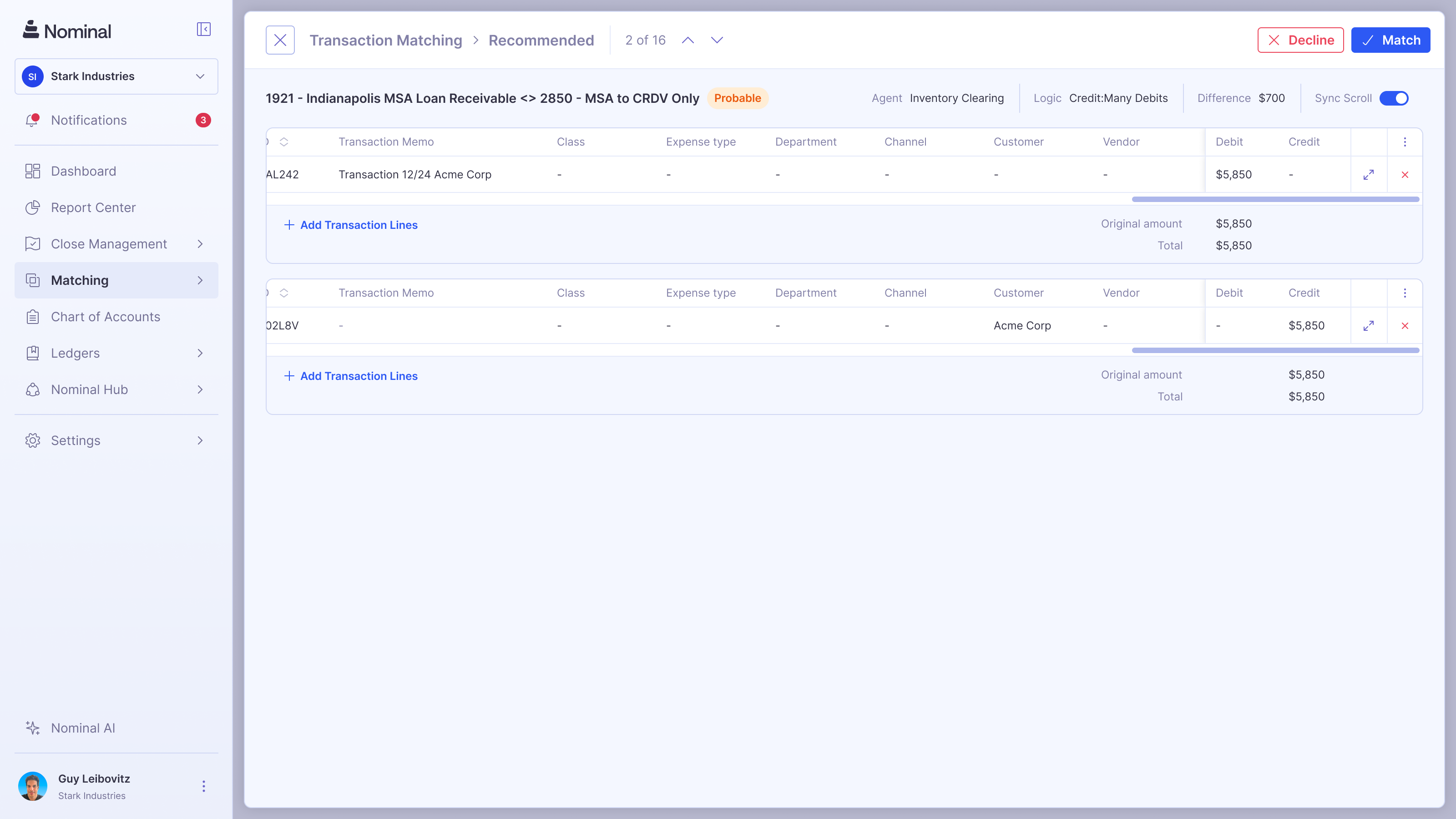Remove the Acme Corp credit line

pos(1405,326)
